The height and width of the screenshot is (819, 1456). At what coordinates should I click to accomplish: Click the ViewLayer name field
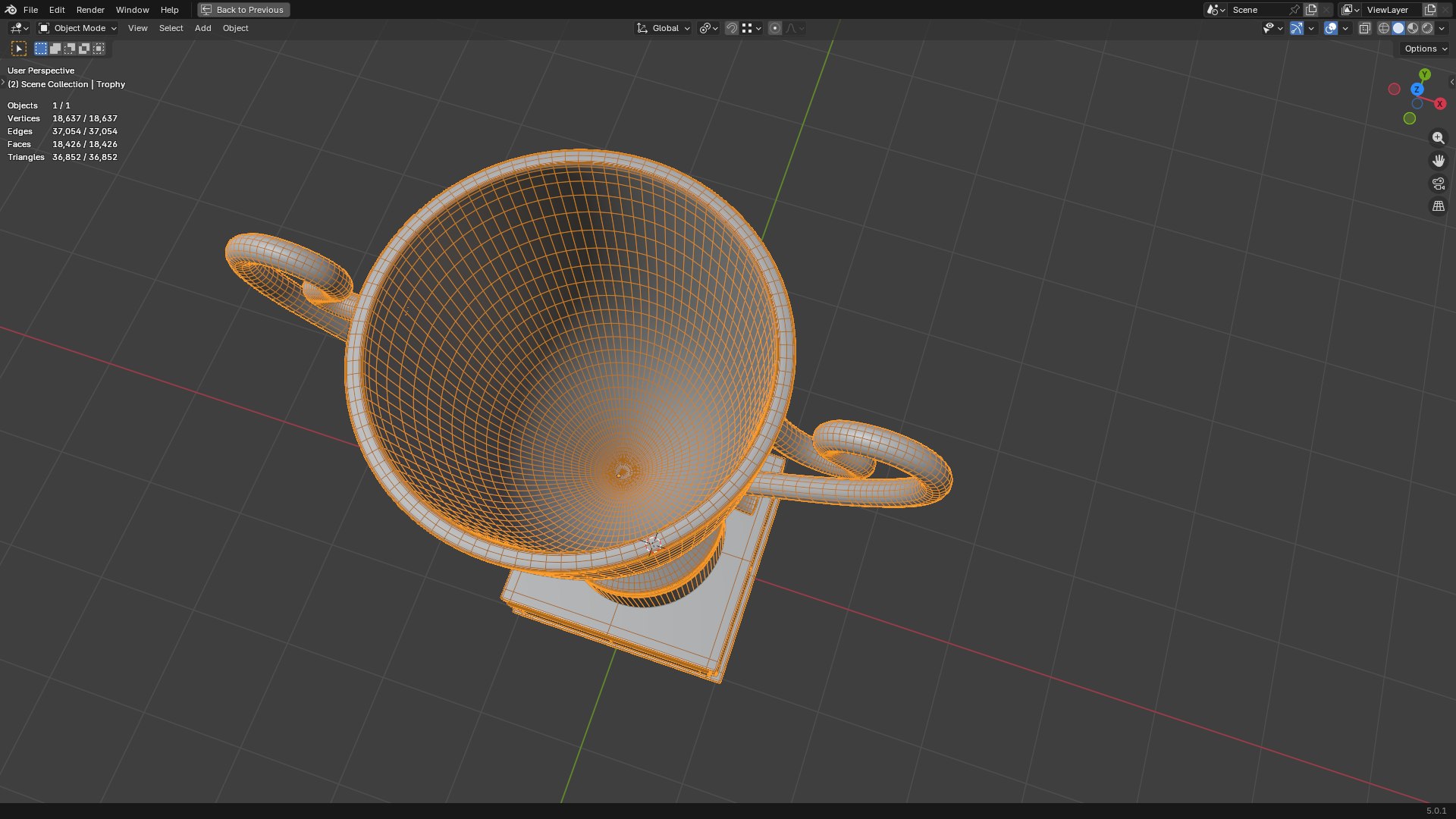pos(1392,10)
